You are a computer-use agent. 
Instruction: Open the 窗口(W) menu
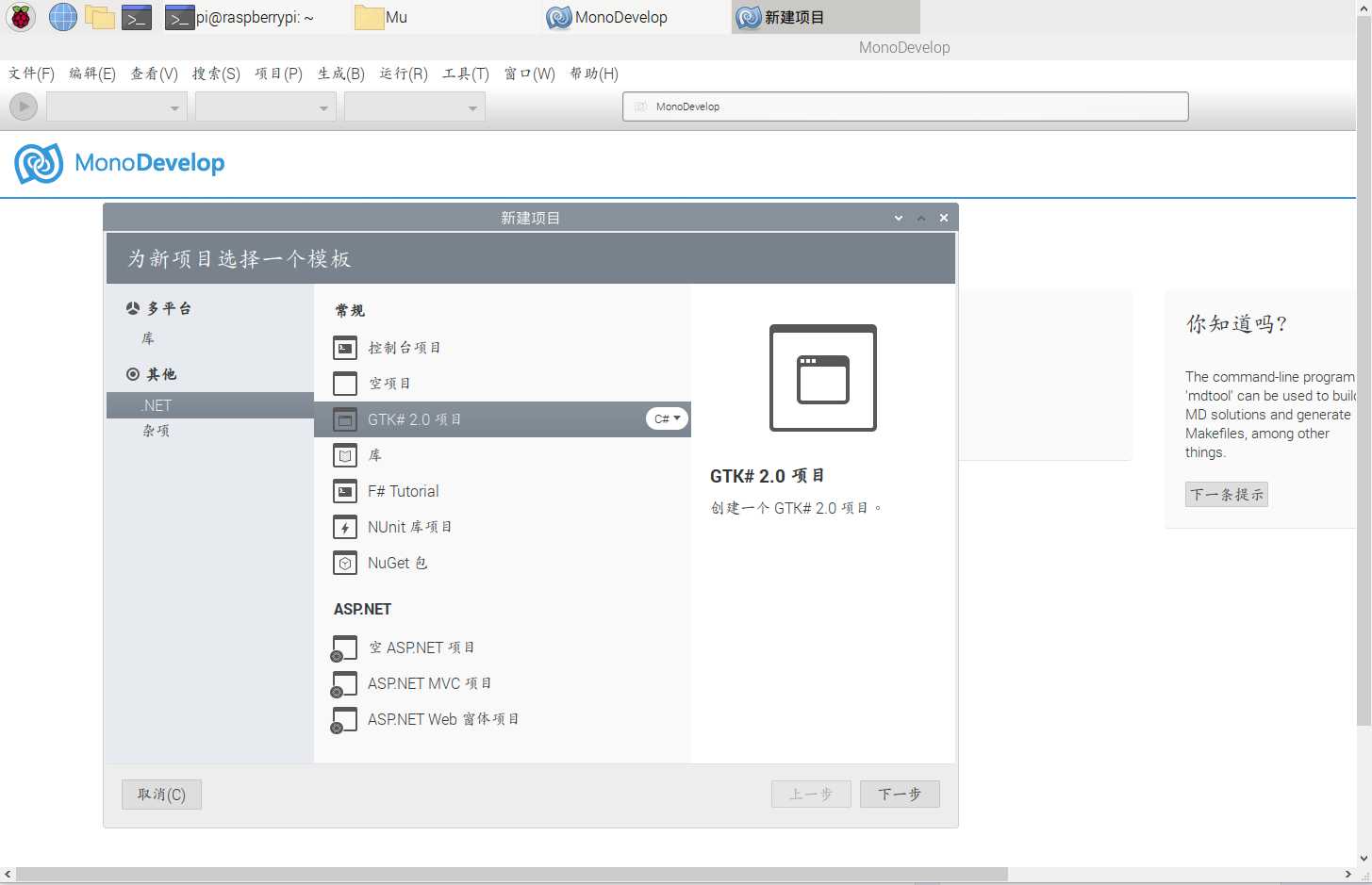(x=529, y=74)
